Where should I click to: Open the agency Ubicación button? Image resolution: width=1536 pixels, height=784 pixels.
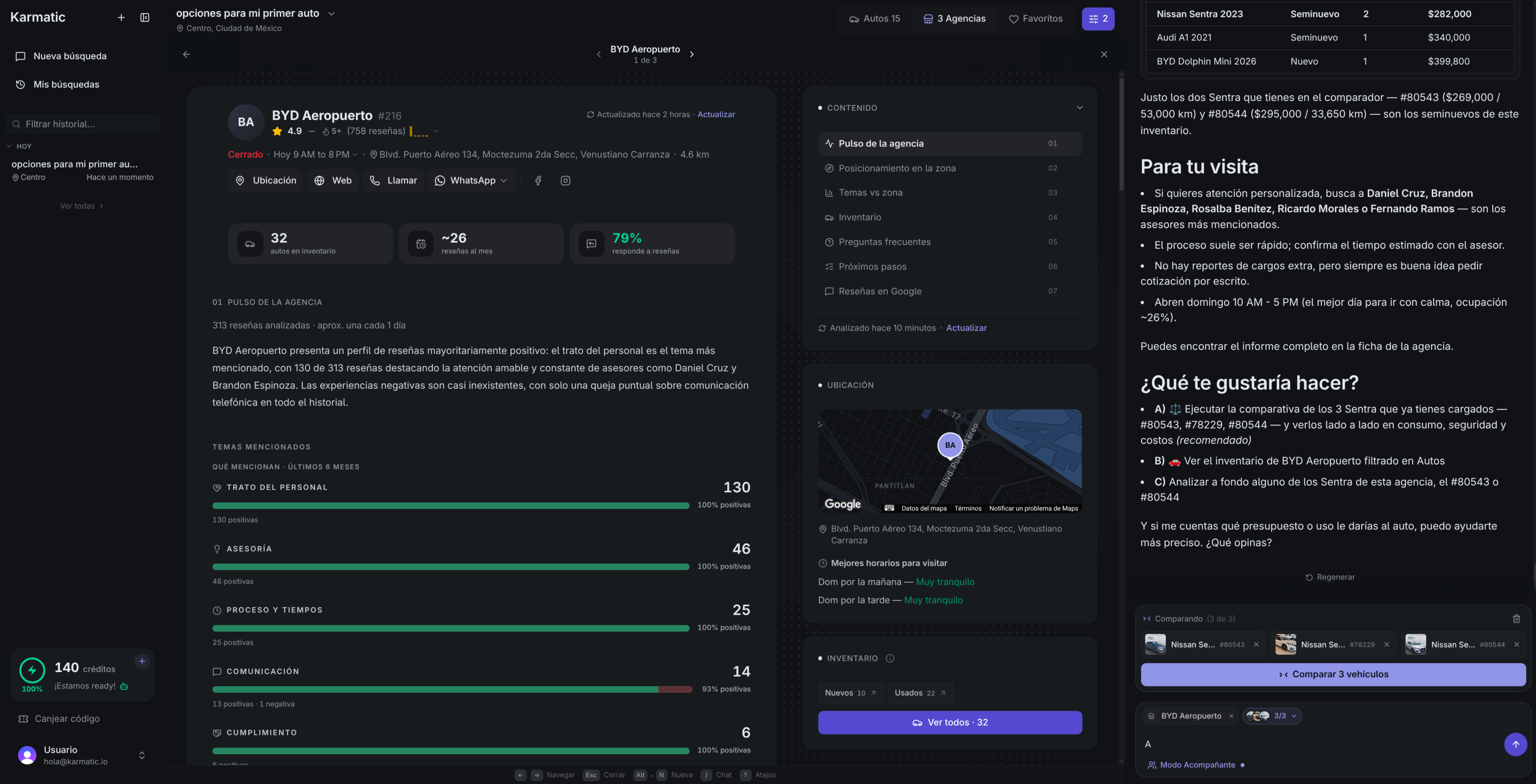(265, 181)
